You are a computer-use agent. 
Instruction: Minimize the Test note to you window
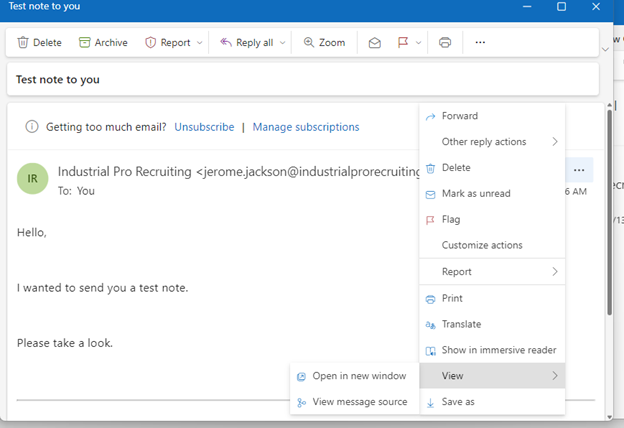coord(527,6)
